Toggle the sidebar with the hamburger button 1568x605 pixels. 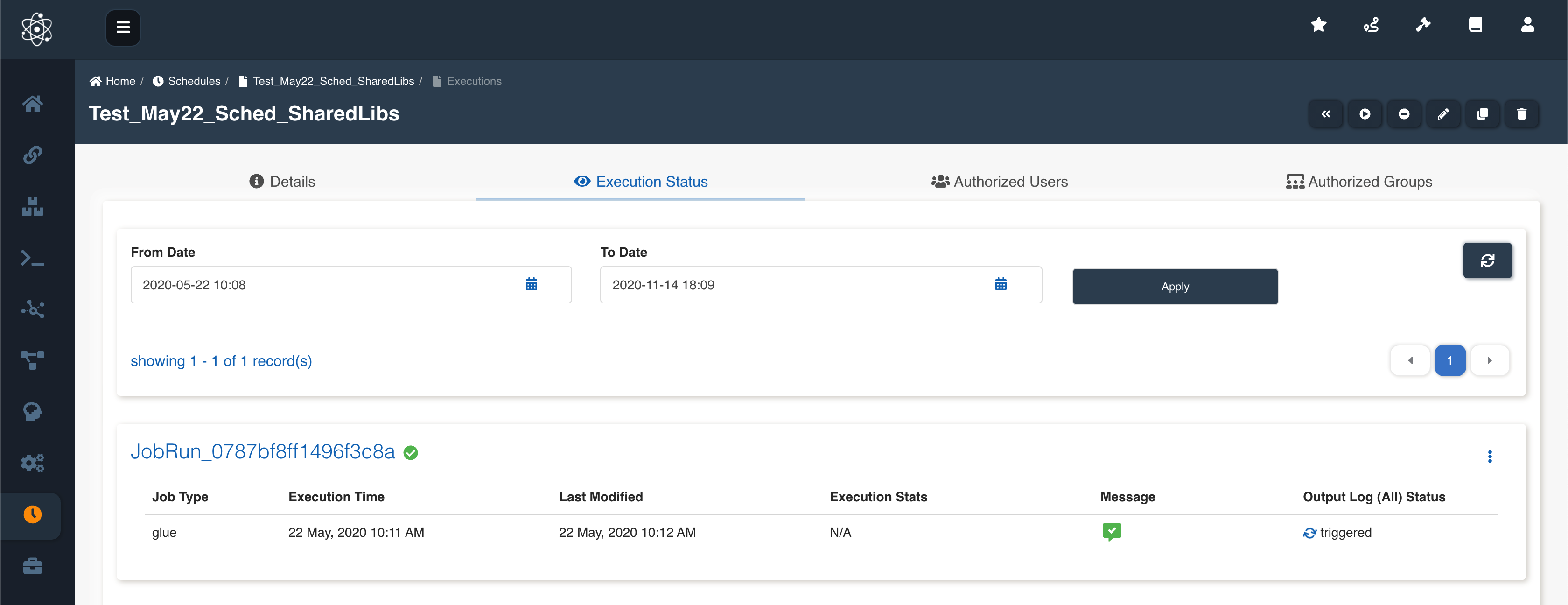(x=123, y=28)
